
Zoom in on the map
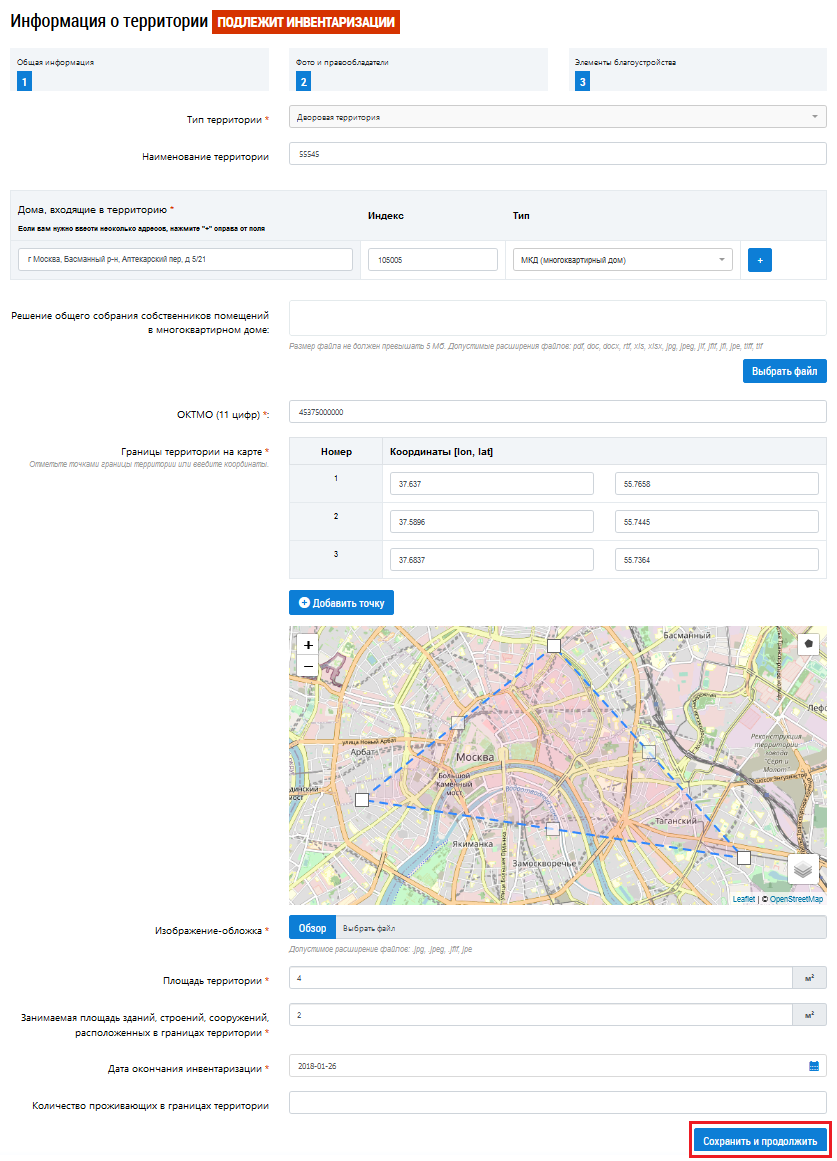(x=308, y=645)
